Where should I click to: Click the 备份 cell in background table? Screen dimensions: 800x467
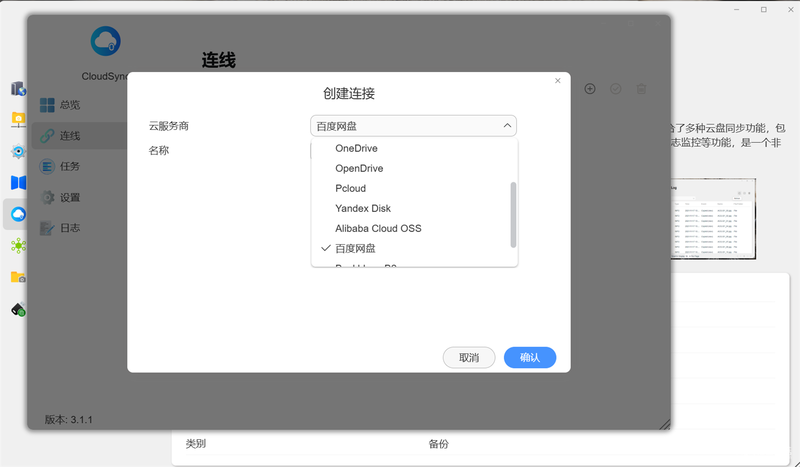[438, 444]
